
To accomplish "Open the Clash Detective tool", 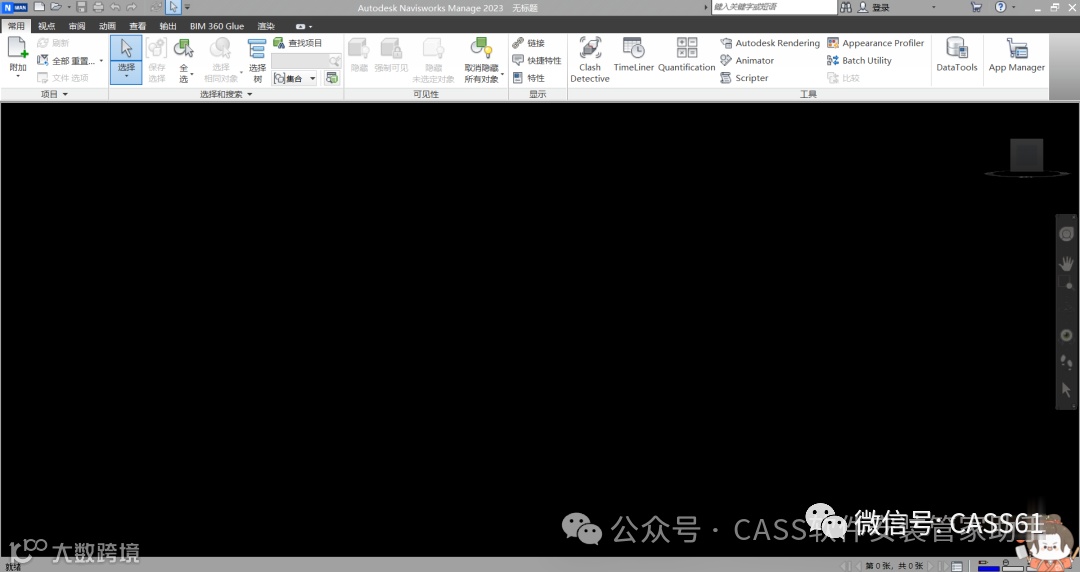I will point(590,60).
